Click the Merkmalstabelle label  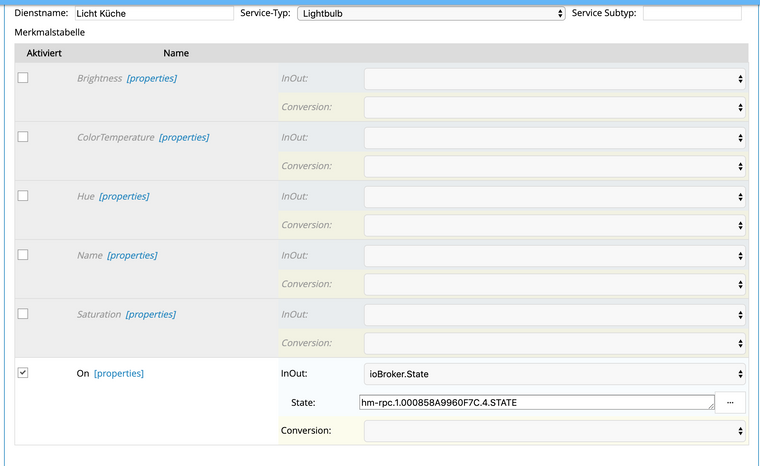[x=49, y=32]
